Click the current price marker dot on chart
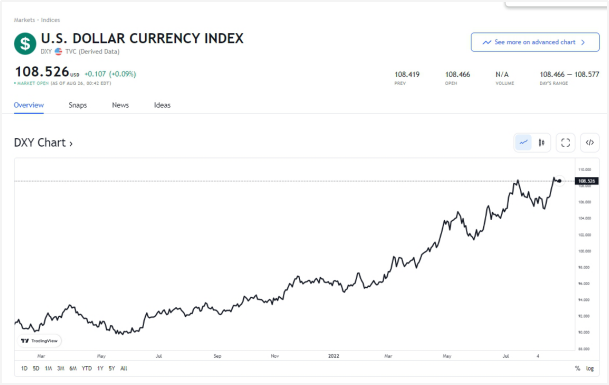 click(x=559, y=181)
